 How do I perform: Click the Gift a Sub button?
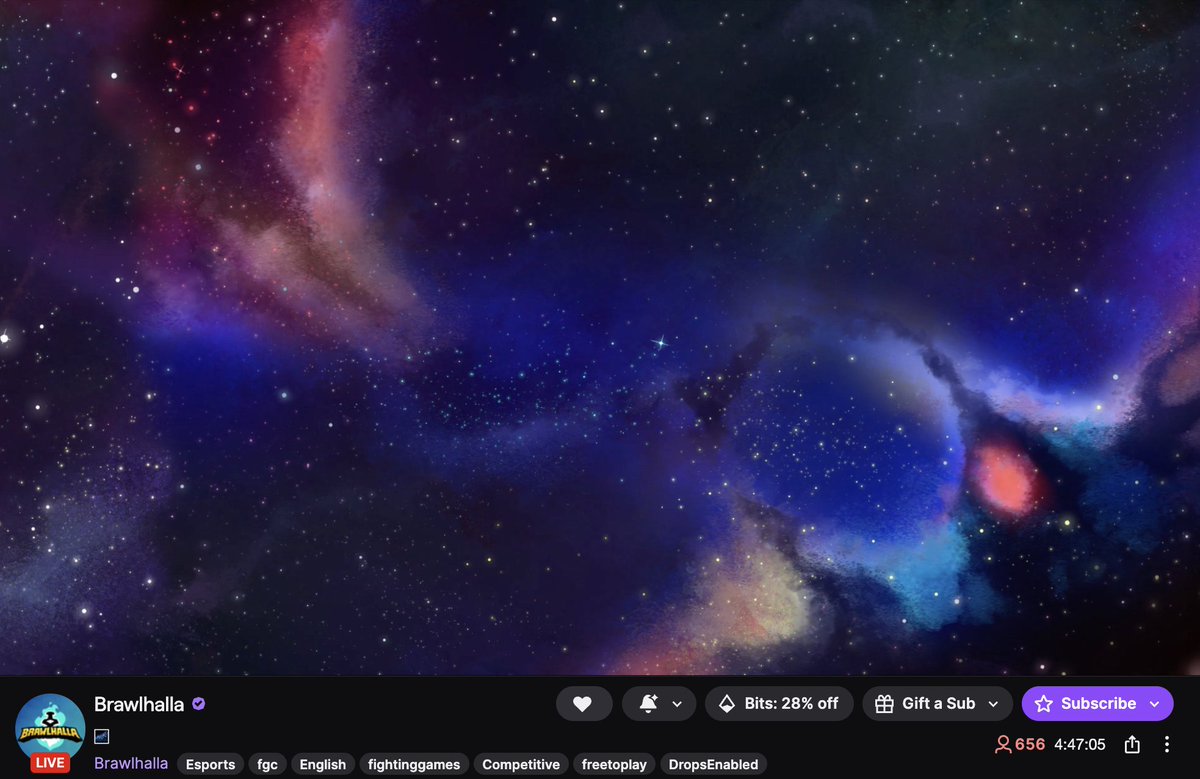[x=937, y=704]
